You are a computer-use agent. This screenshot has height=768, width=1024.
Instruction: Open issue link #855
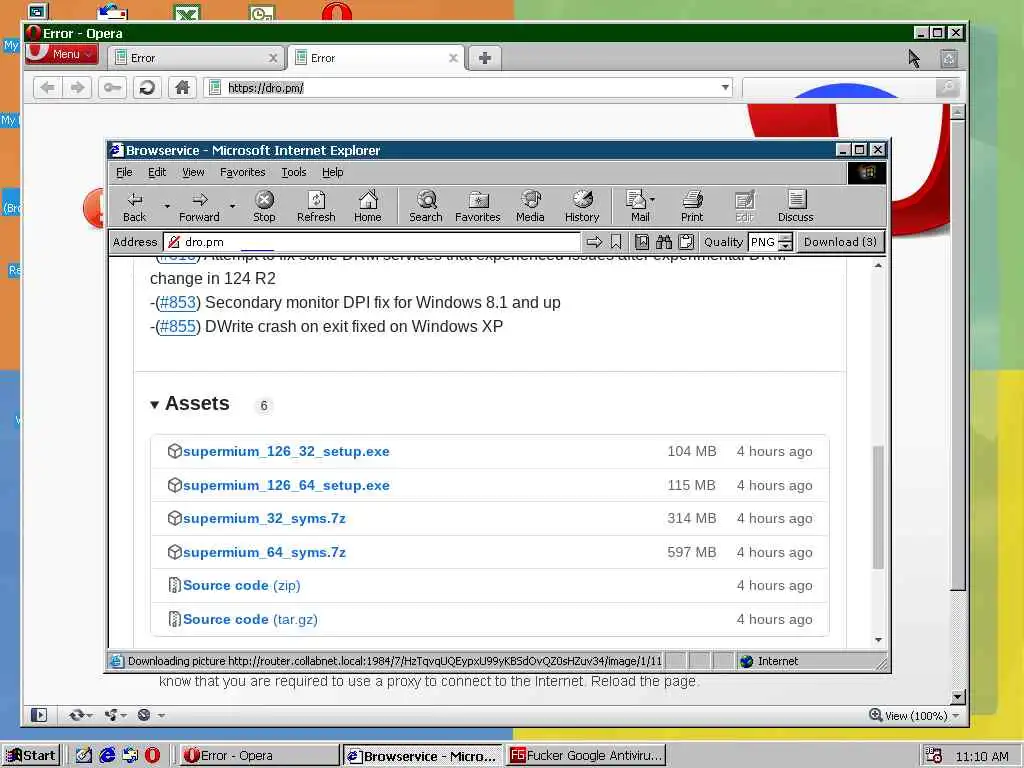click(178, 327)
